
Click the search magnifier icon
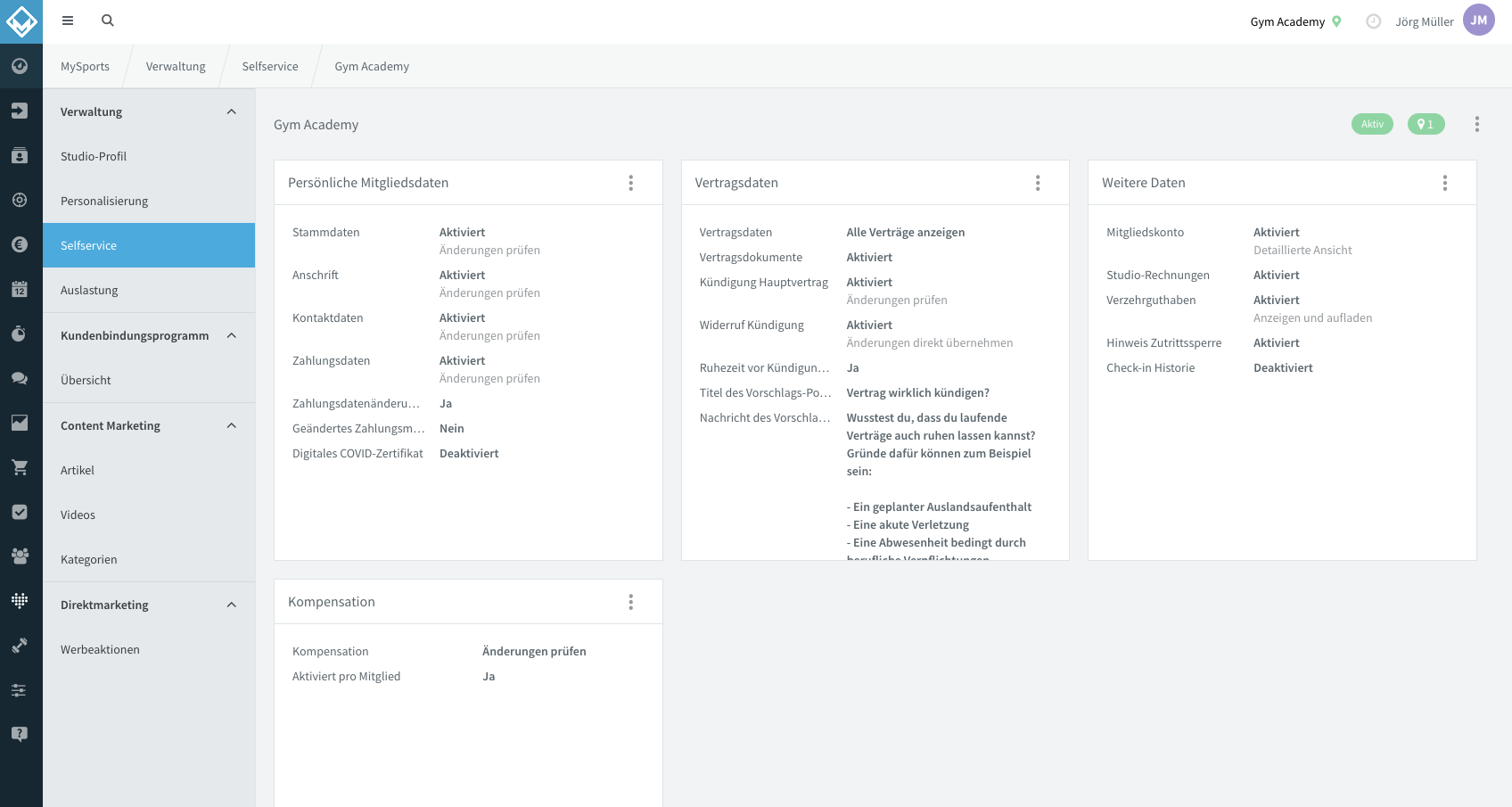(108, 21)
